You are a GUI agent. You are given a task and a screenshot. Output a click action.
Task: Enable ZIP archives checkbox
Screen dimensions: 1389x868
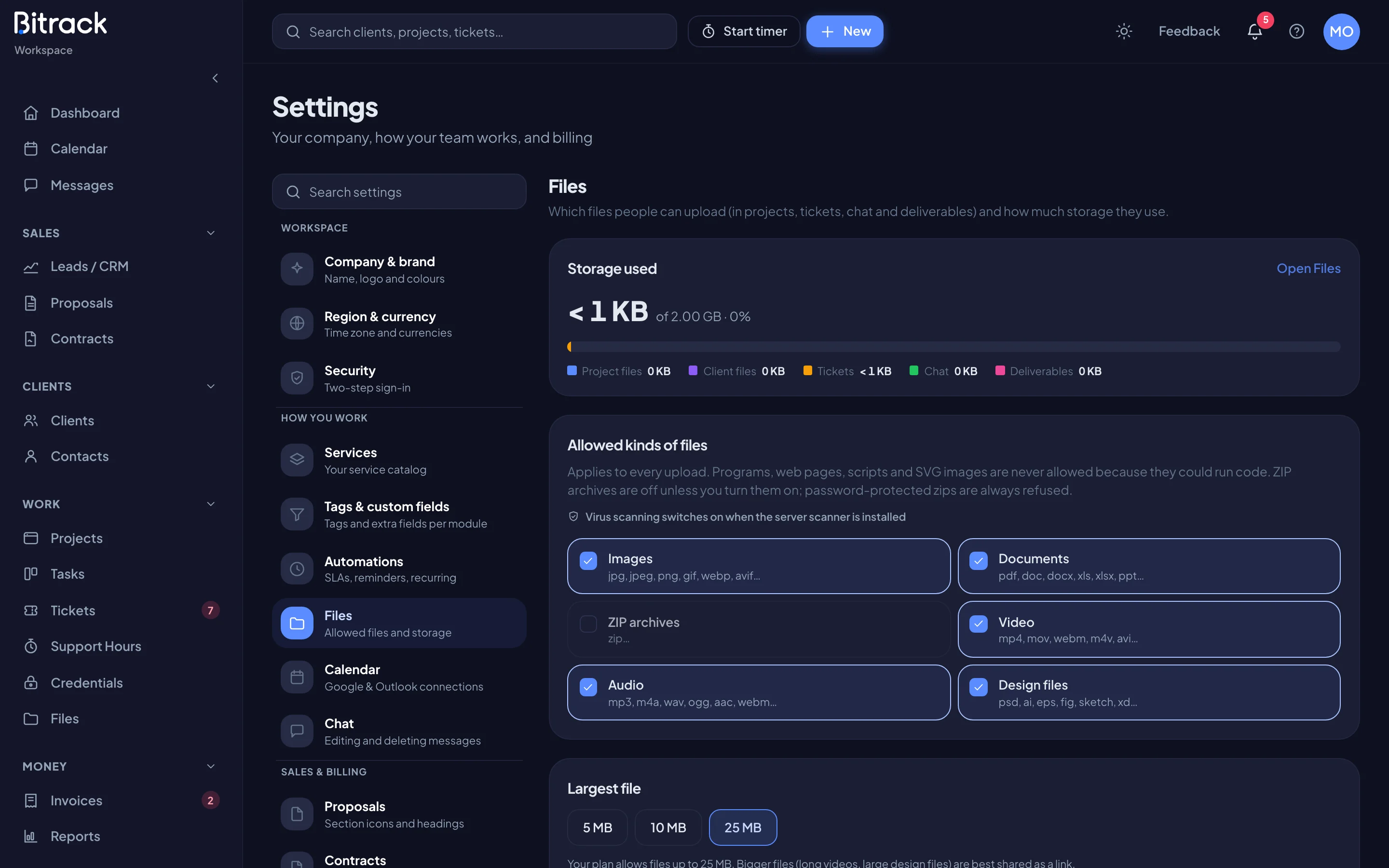[588, 624]
